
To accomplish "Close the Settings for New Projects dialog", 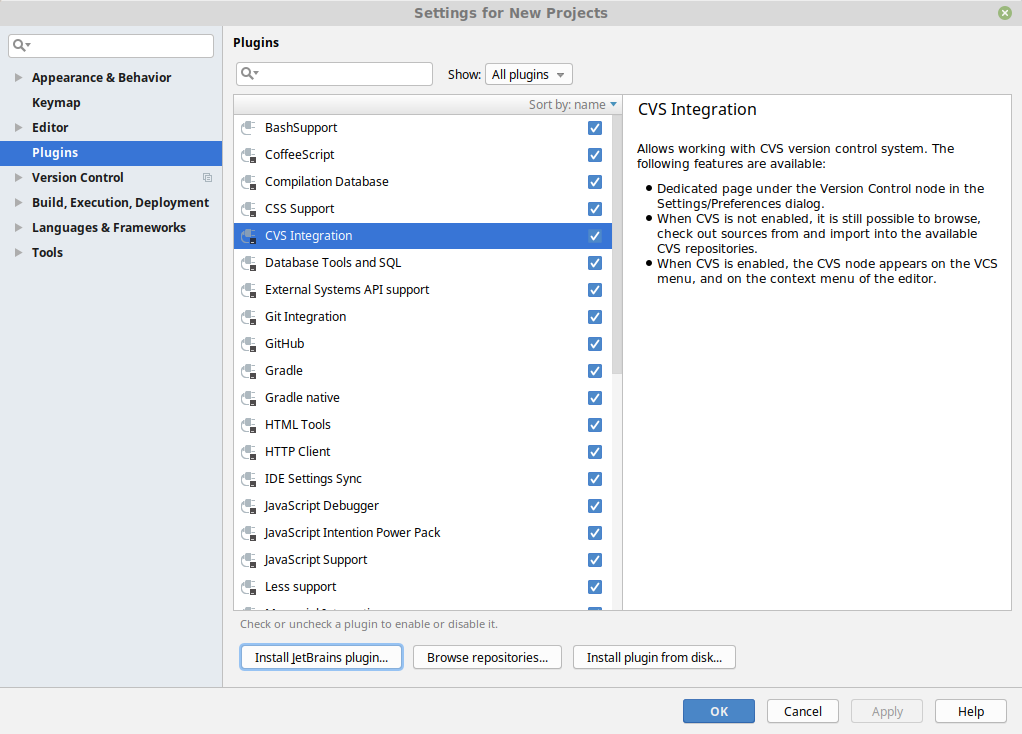I will pos(1005,12).
